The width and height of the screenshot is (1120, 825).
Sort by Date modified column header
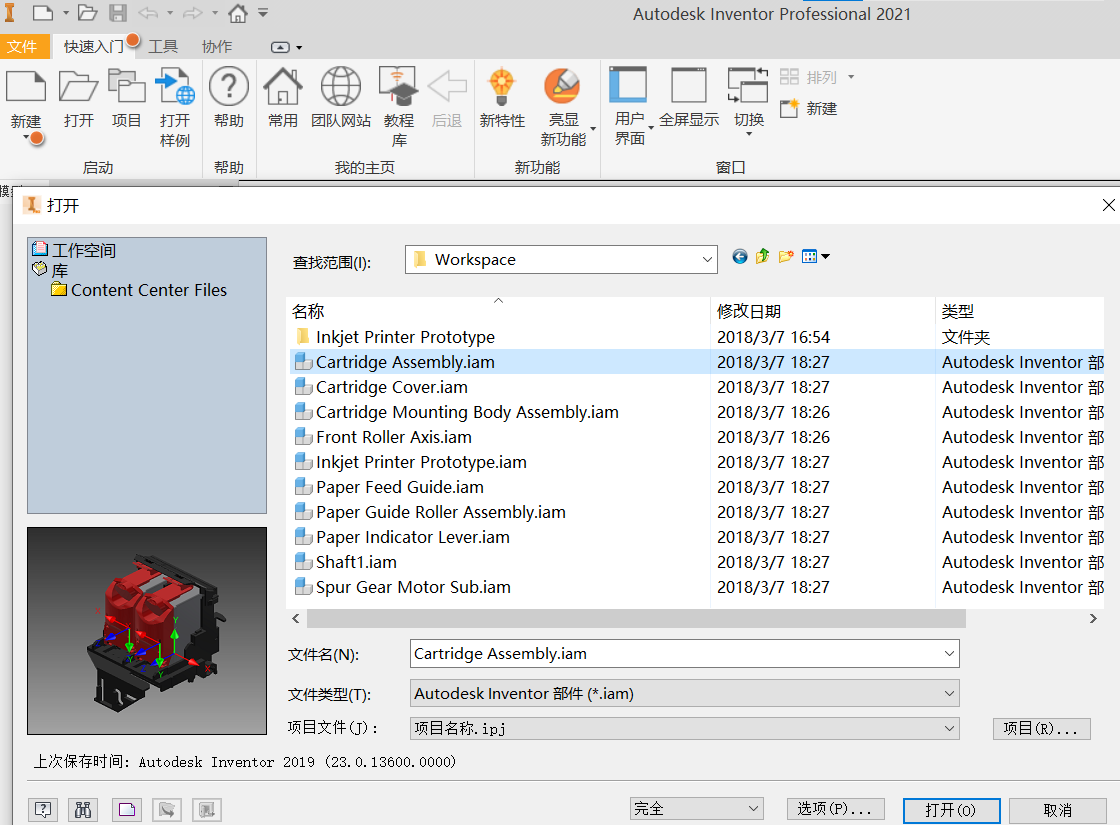pyautogui.click(x=822, y=311)
